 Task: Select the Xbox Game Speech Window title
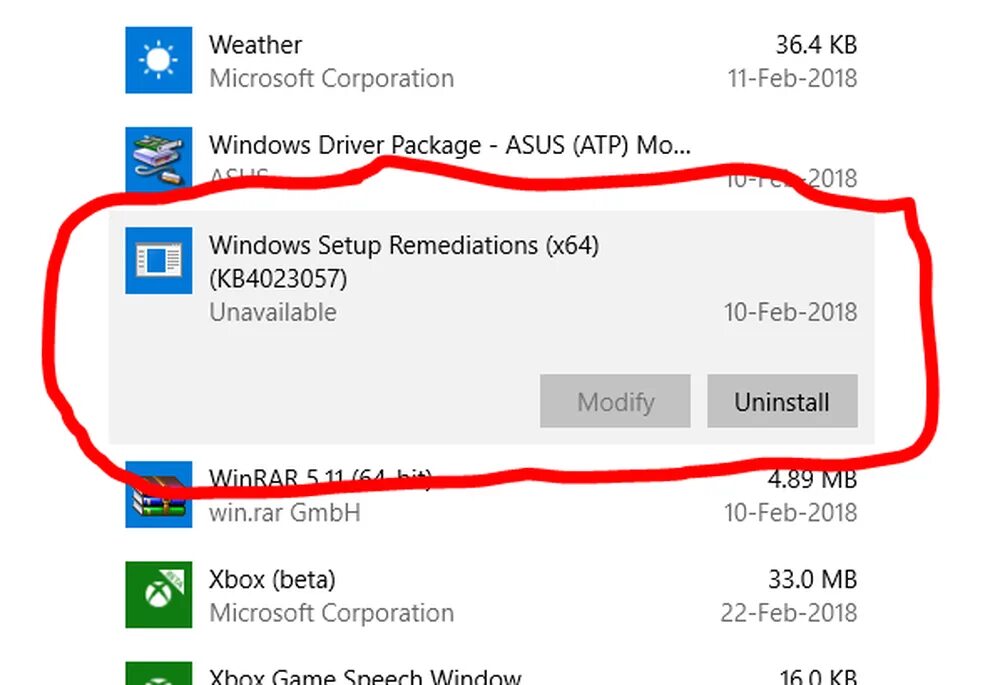click(x=365, y=677)
